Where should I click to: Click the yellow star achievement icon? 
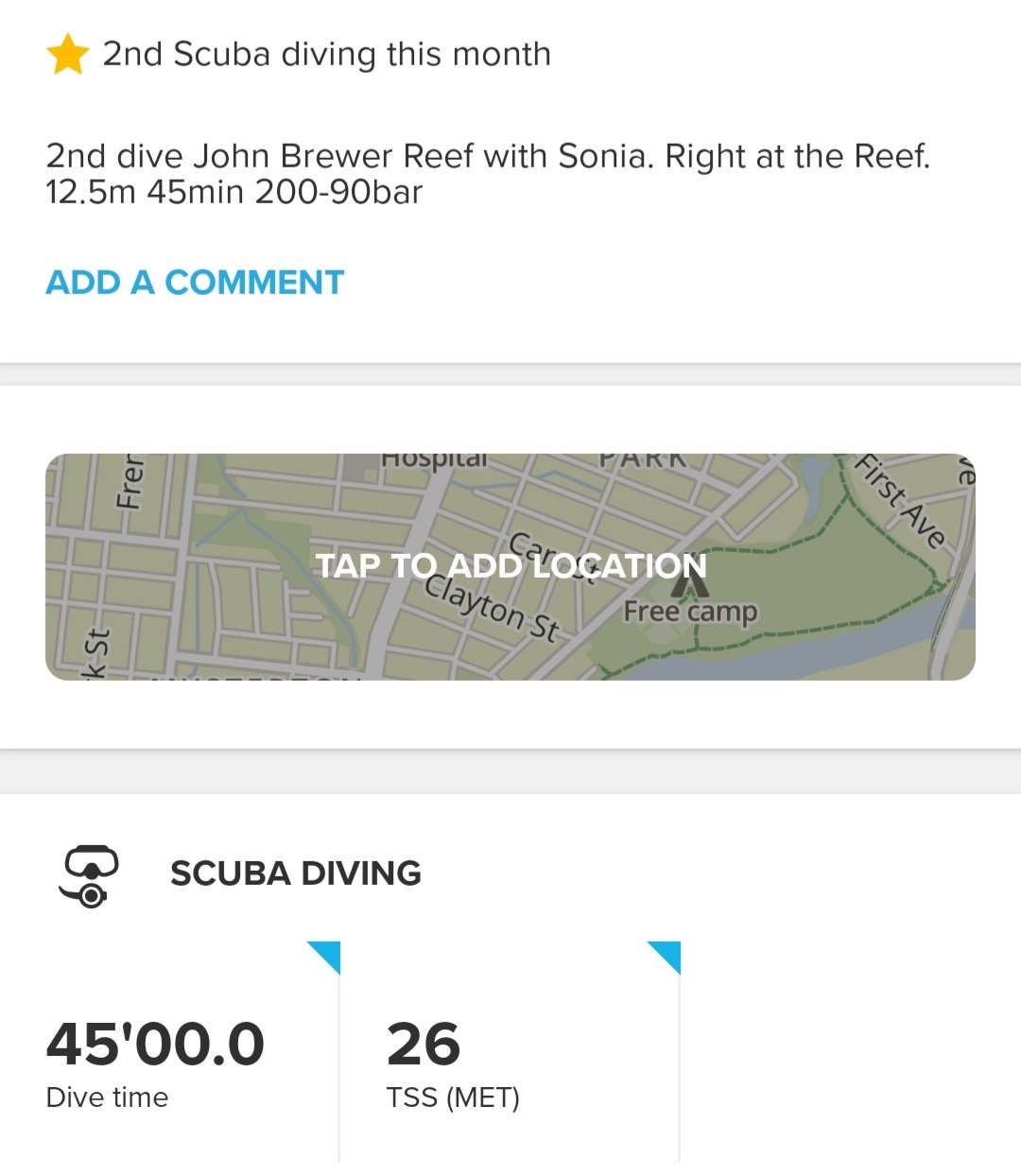coord(68,55)
